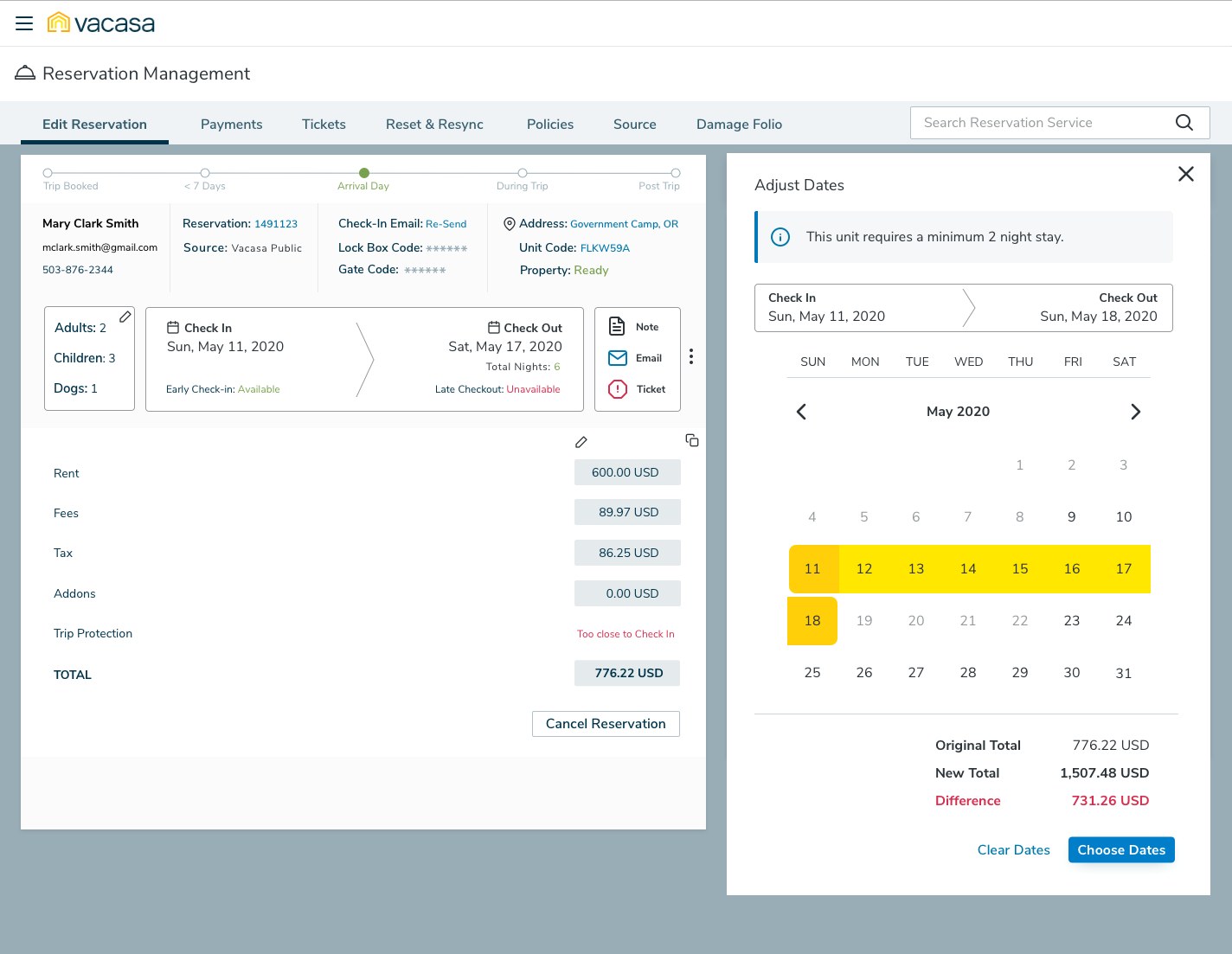The image size is (1232, 954).
Task: Click the Choose Dates button
Action: click(x=1121, y=850)
